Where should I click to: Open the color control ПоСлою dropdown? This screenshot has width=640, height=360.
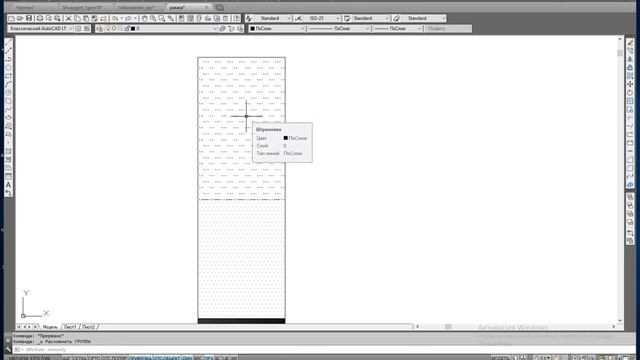point(277,29)
